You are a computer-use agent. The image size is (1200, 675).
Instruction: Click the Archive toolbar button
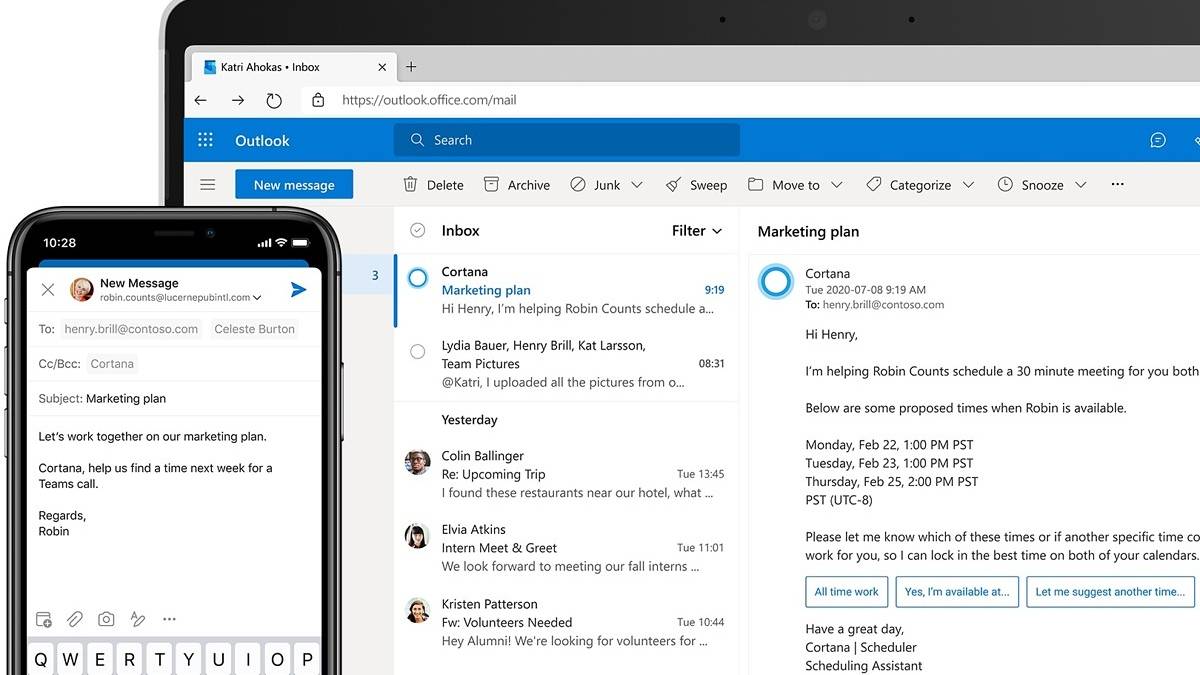click(517, 185)
